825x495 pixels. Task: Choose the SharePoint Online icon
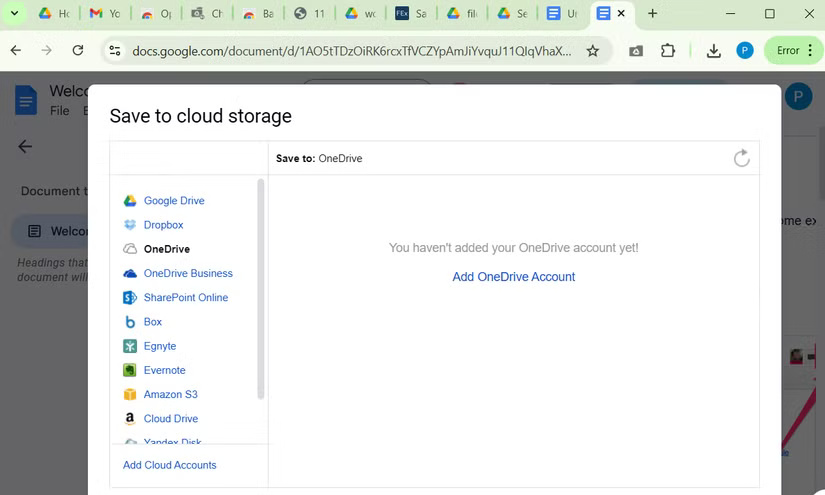pos(130,298)
